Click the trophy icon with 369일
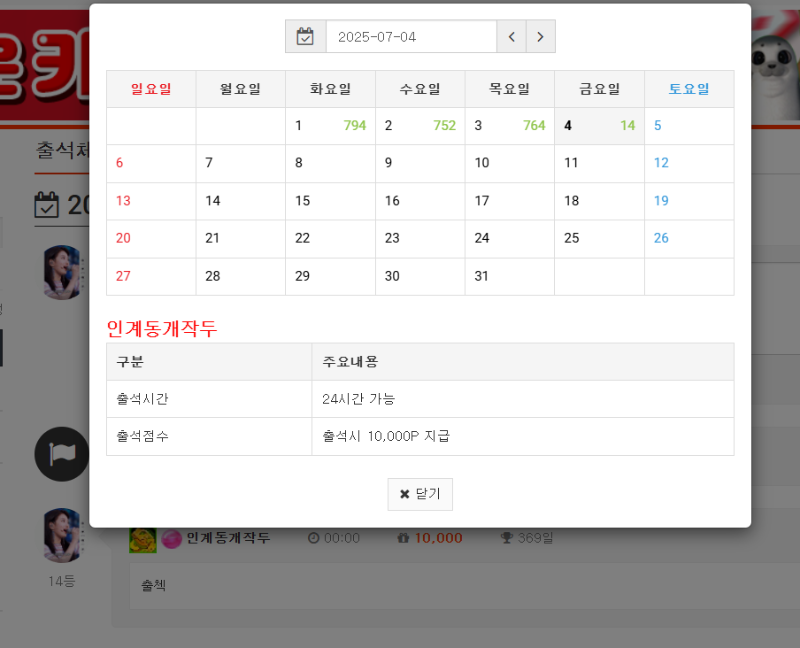The width and height of the screenshot is (800, 648). pyautogui.click(x=507, y=538)
